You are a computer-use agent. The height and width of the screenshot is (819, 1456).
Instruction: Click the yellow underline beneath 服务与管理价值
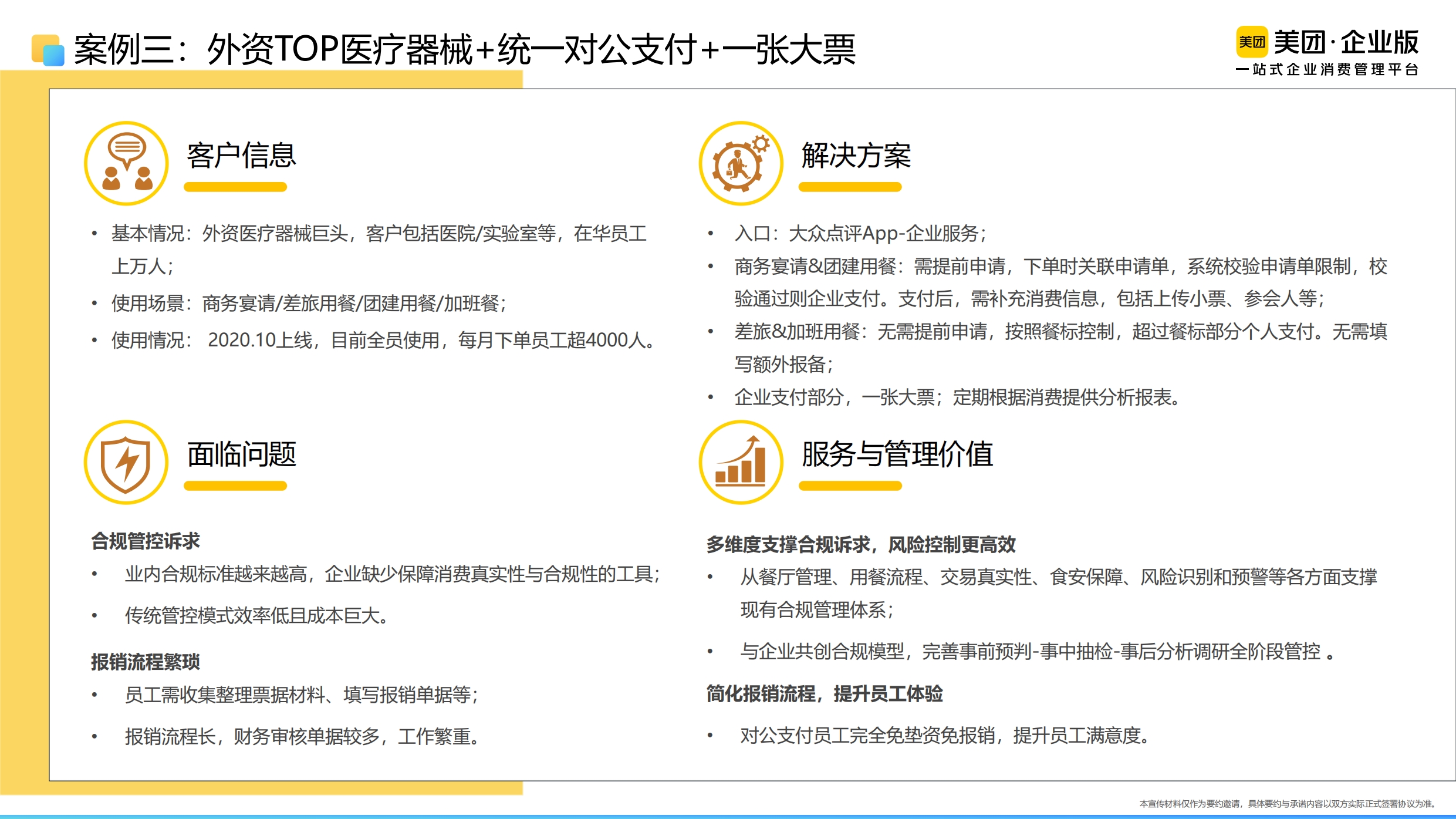[850, 486]
